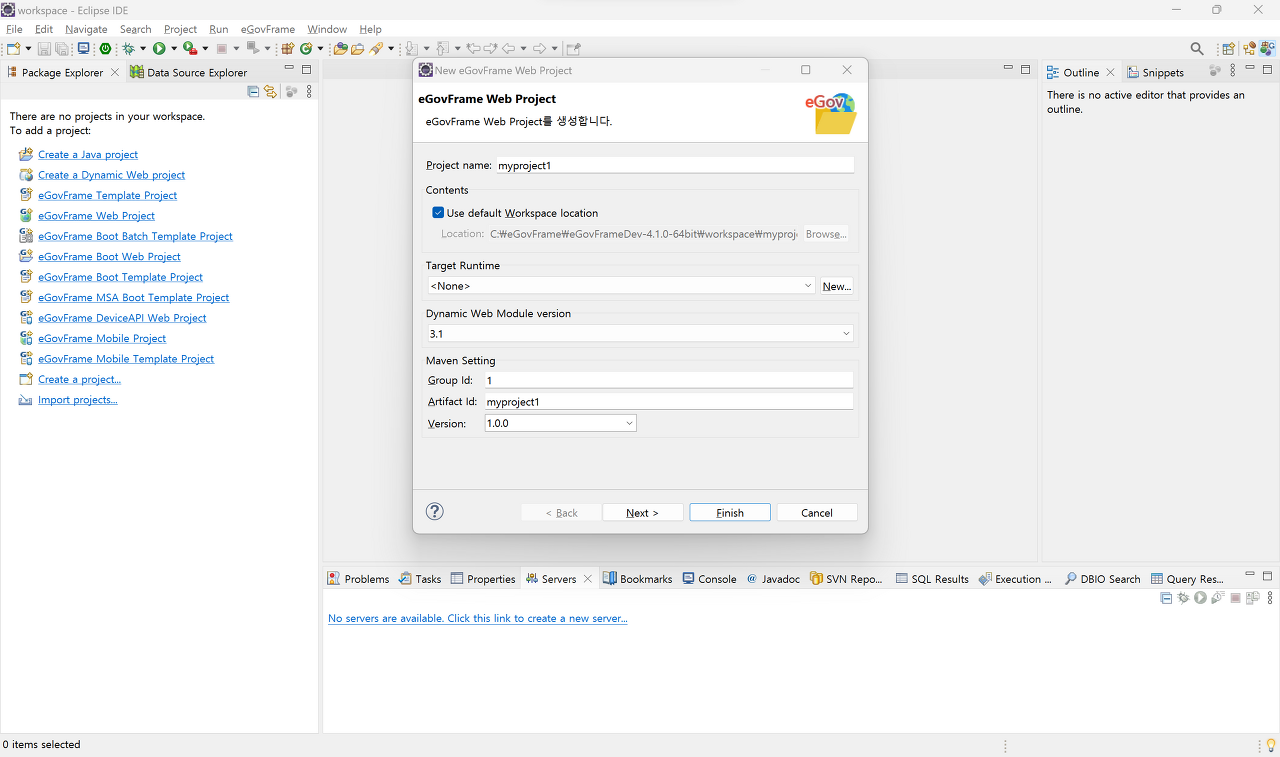The image size is (1280, 757).
Task: Open the Maven Version combo box
Action: point(560,424)
